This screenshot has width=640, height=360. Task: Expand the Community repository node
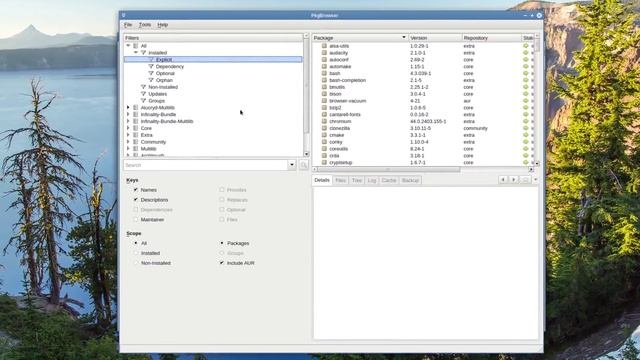tap(128, 142)
